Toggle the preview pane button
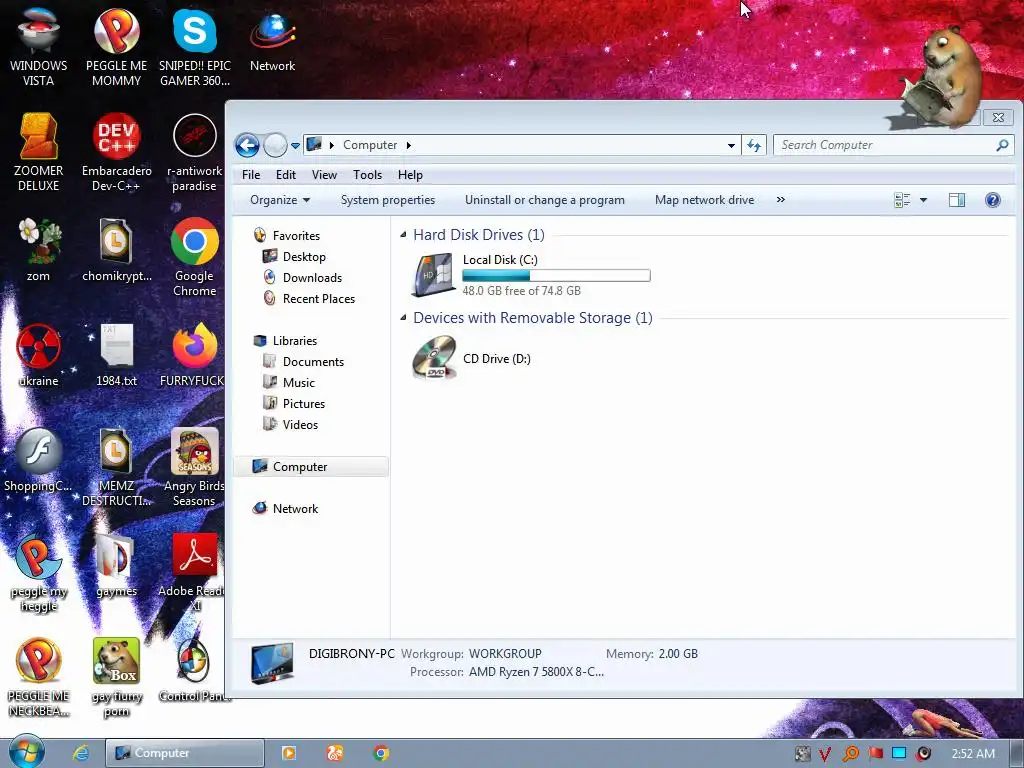1024x768 pixels. coord(957,200)
